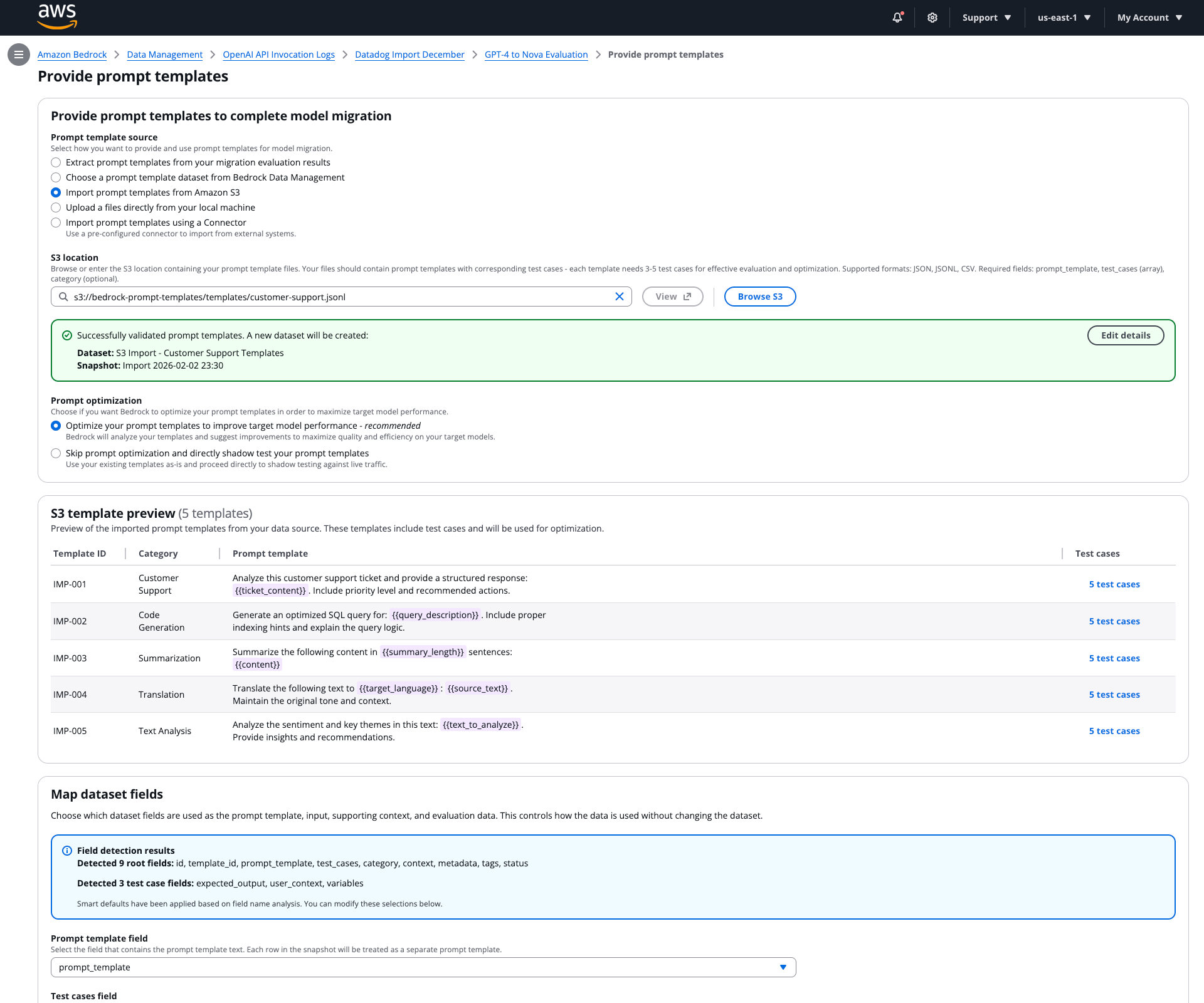Click the search icon in S3 location
The height and width of the screenshot is (1003, 1204).
(x=63, y=297)
